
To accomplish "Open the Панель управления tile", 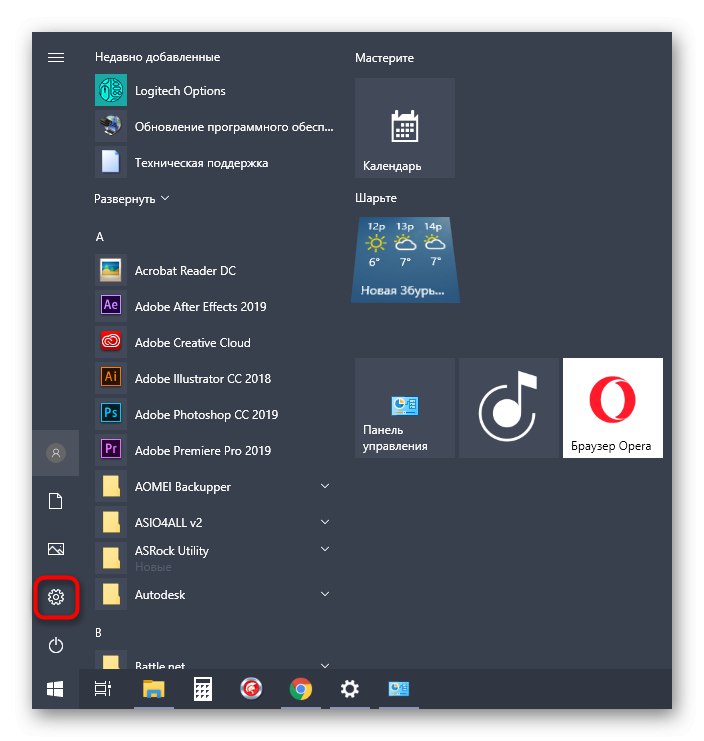I will 405,408.
